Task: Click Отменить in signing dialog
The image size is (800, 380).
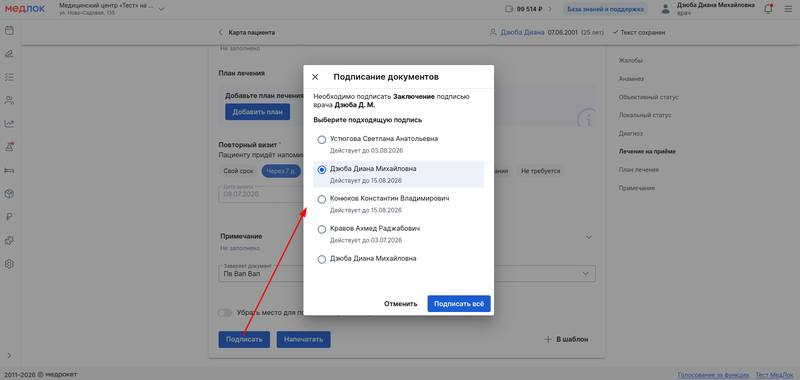Action: 401,303
